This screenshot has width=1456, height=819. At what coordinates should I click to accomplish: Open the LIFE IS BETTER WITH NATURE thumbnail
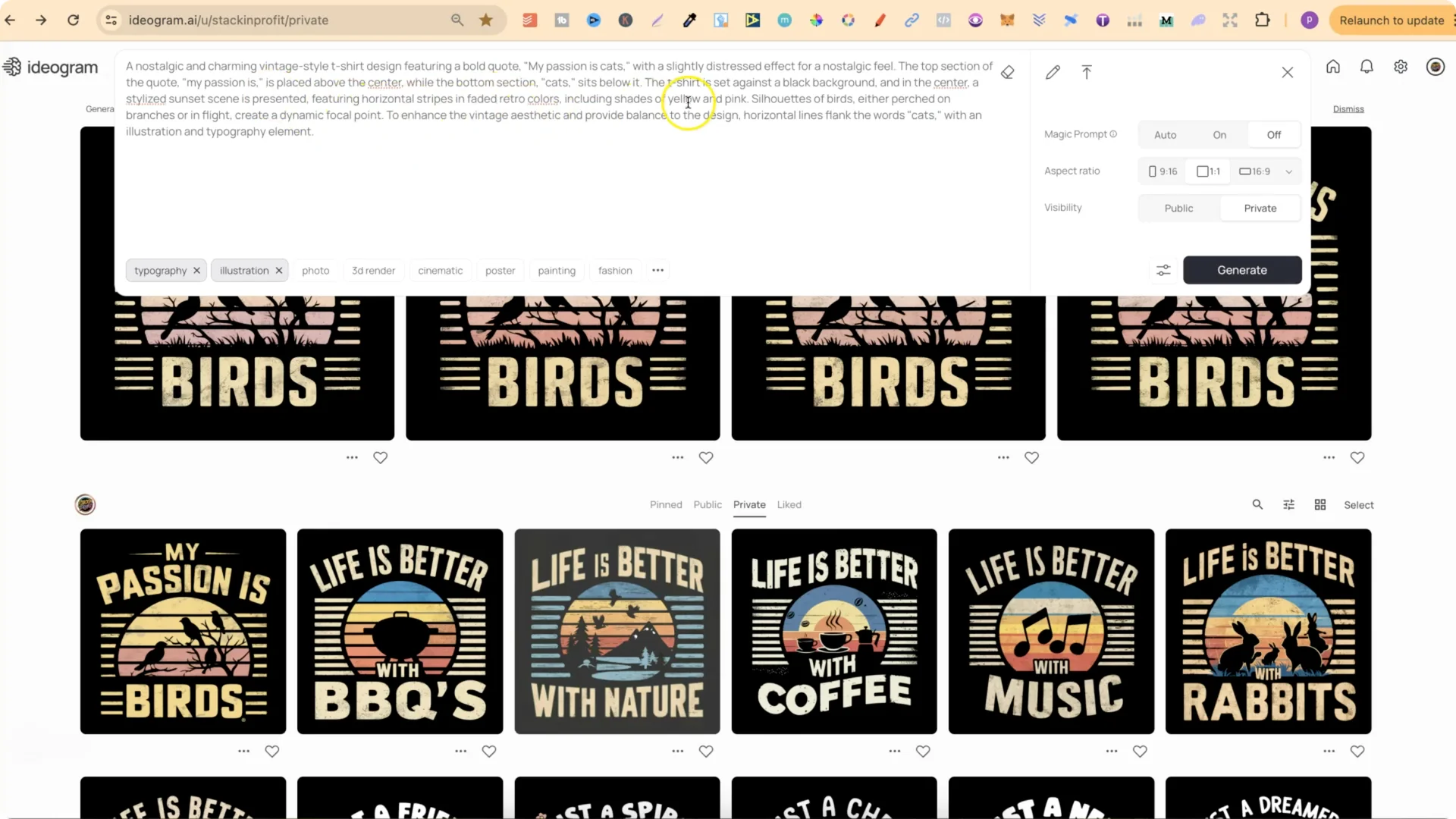pos(617,631)
